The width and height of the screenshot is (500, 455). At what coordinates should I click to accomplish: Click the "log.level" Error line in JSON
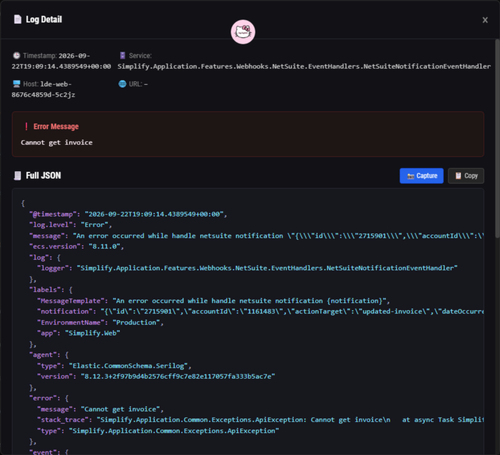[71, 225]
